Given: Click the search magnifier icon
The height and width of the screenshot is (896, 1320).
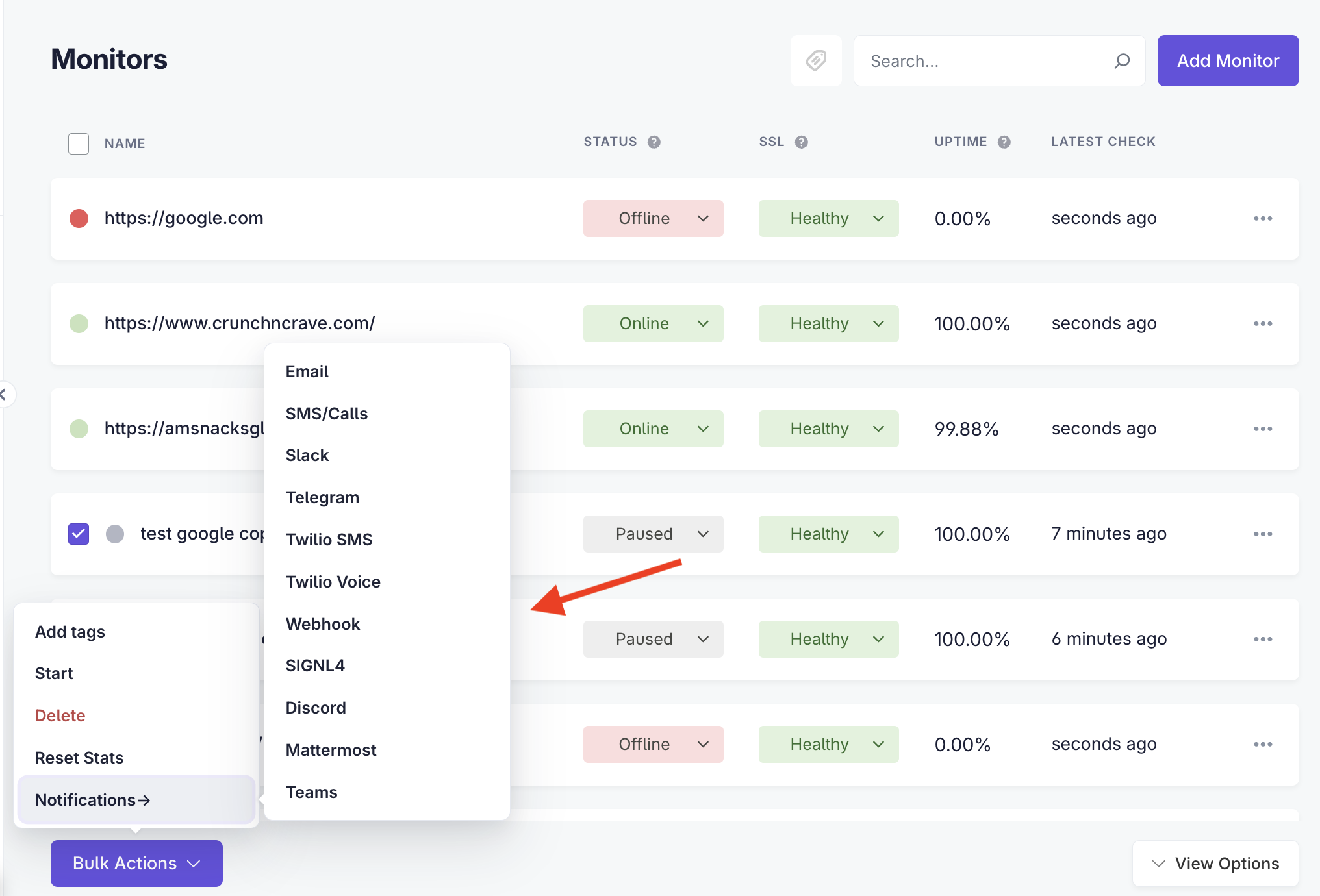Looking at the screenshot, I should (x=1122, y=61).
